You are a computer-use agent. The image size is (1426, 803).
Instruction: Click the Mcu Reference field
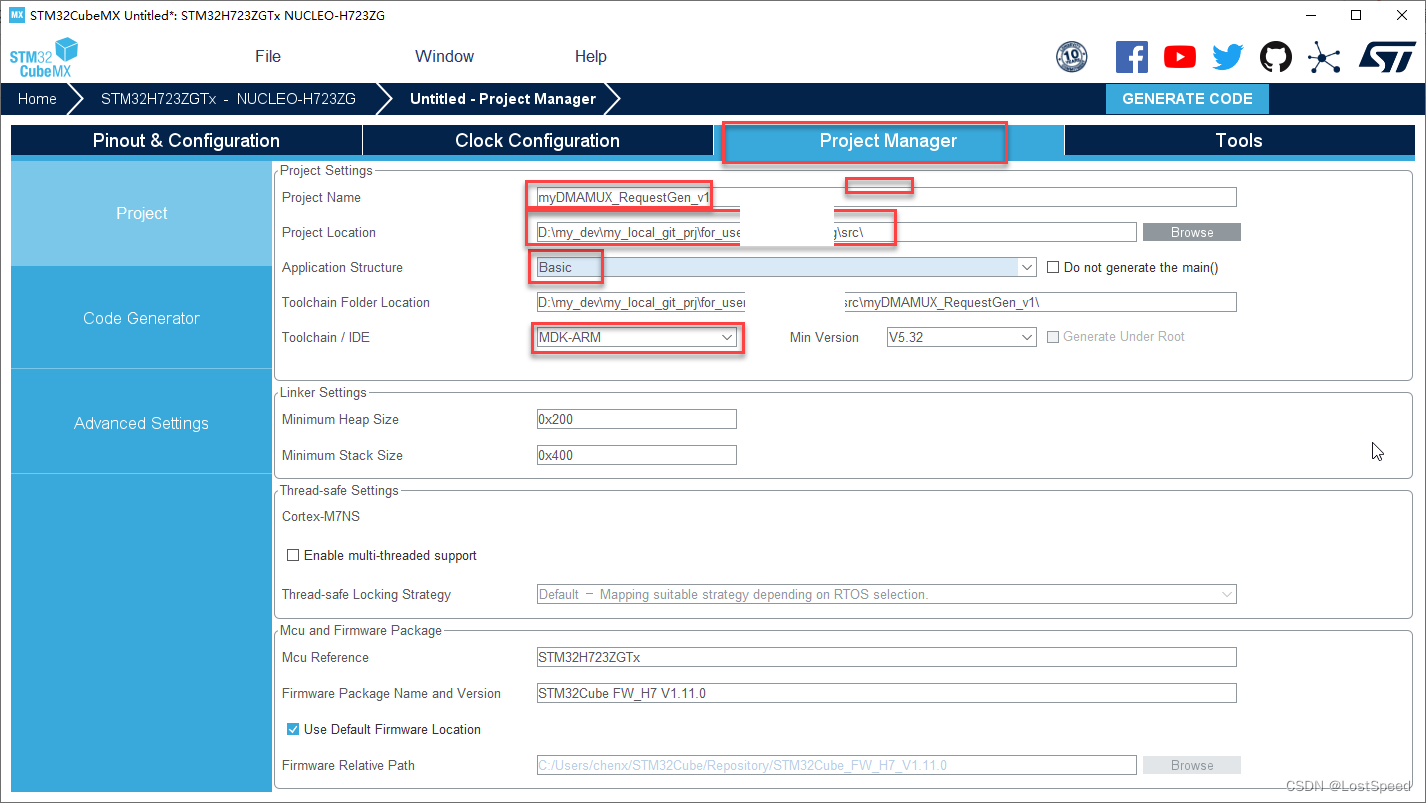tap(886, 657)
